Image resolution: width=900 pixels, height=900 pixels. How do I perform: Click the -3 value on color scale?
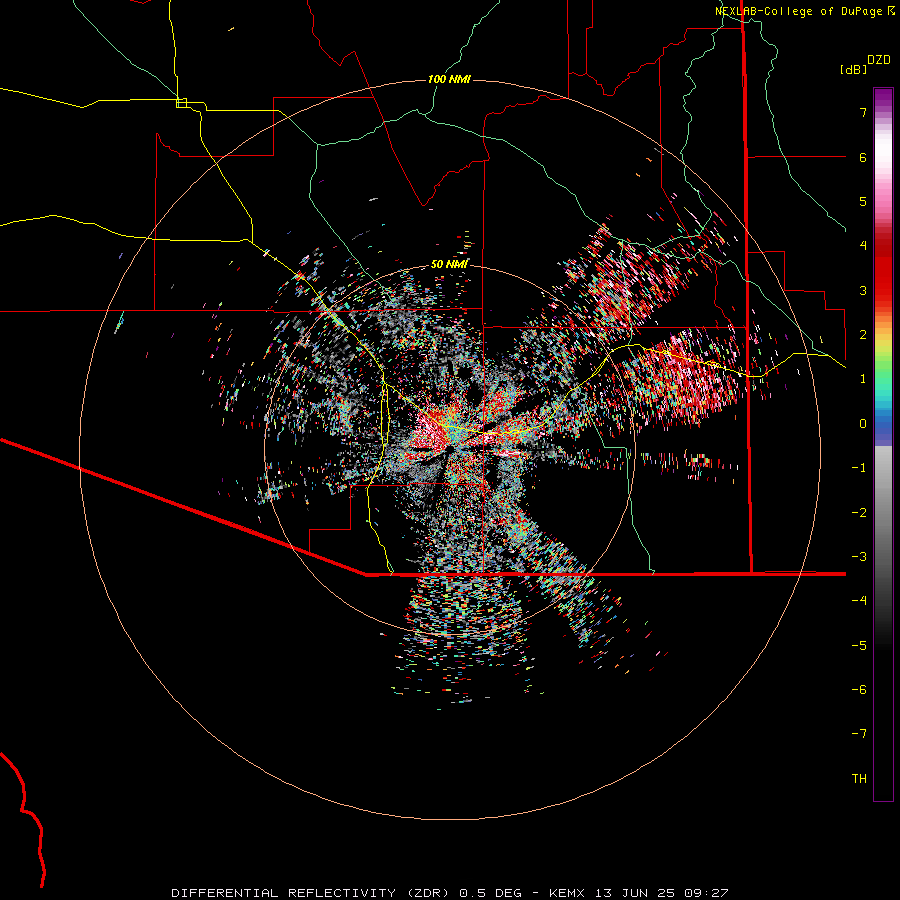click(x=859, y=557)
